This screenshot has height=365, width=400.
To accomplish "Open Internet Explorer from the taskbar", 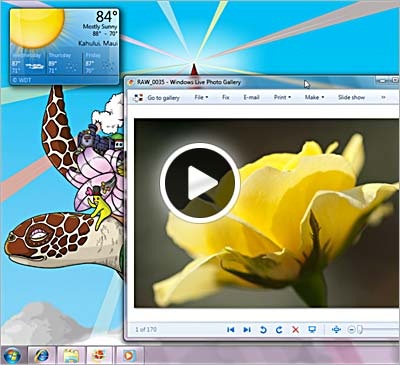I will [x=41, y=355].
